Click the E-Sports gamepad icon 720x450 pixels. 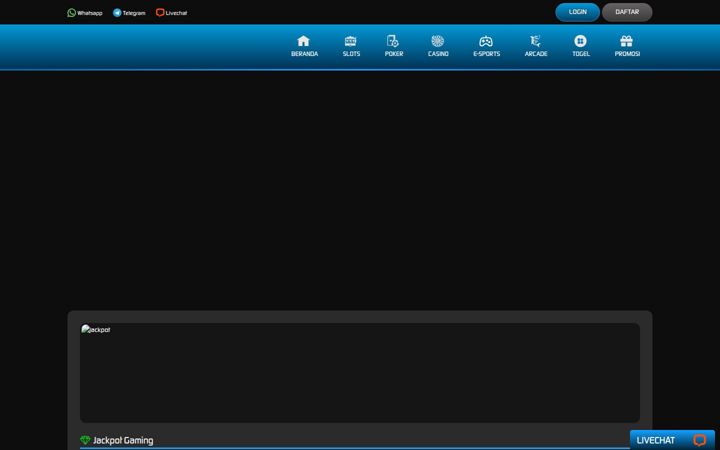(x=486, y=41)
